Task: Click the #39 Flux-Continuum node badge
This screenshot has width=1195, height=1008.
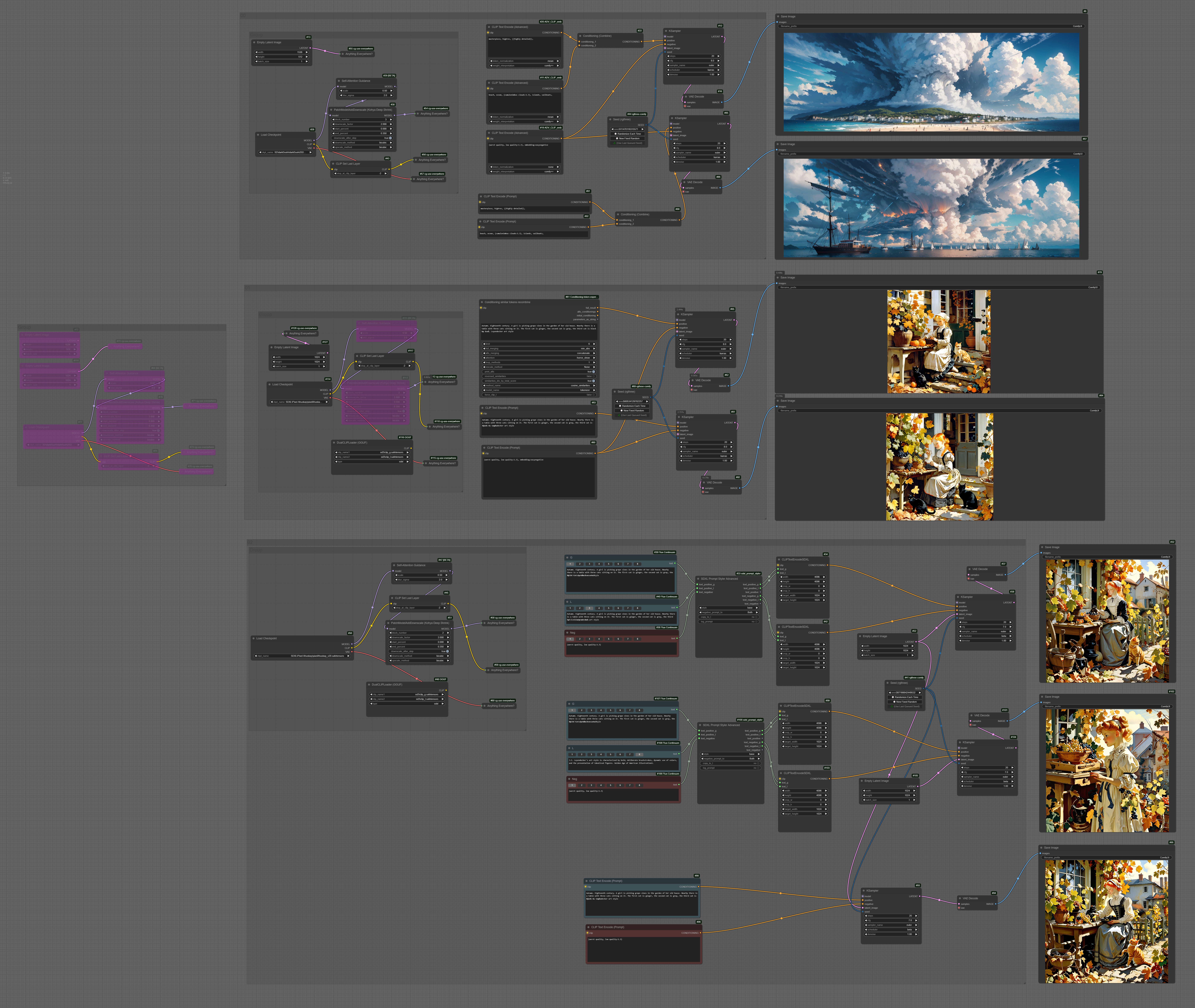Action: [665, 553]
